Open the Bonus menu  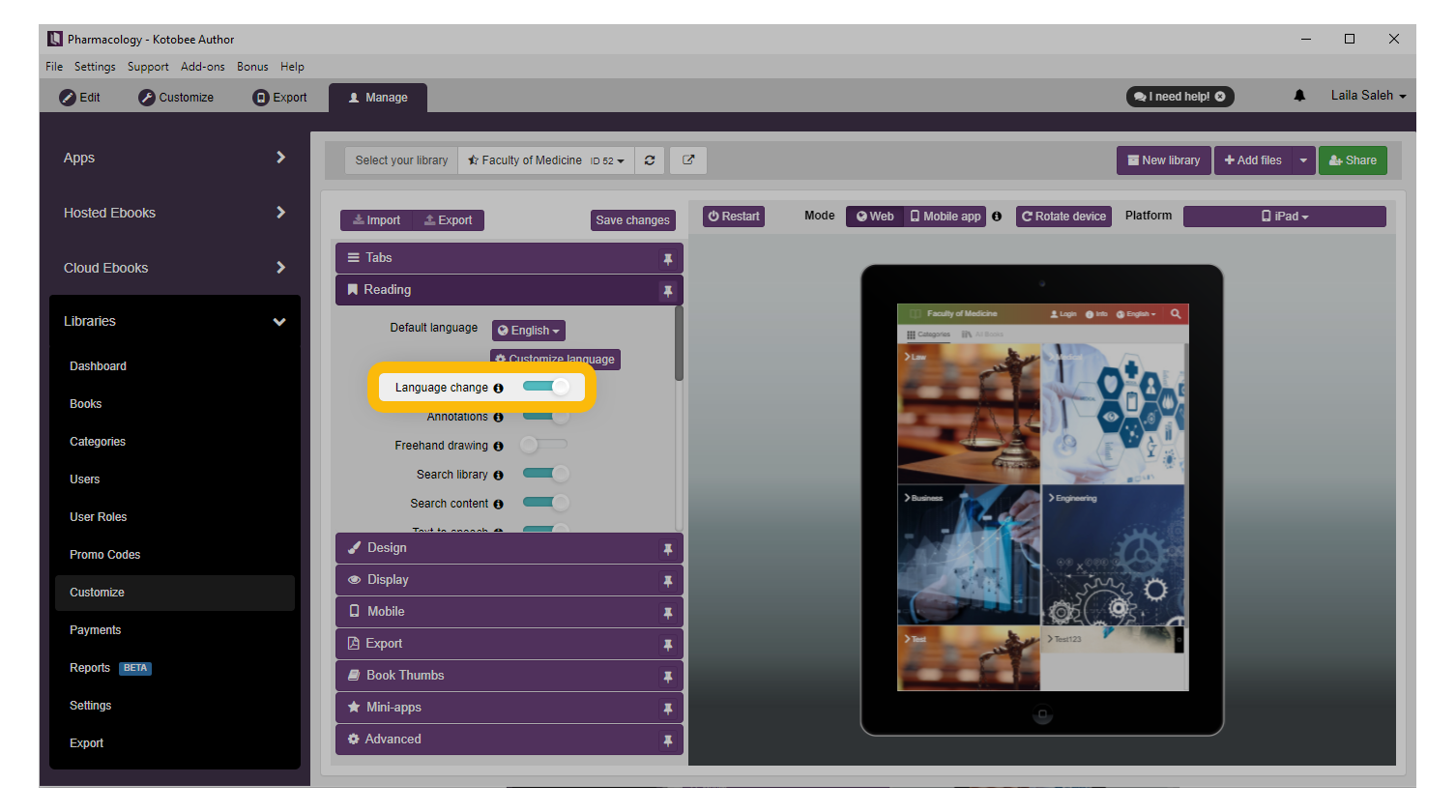tap(252, 67)
